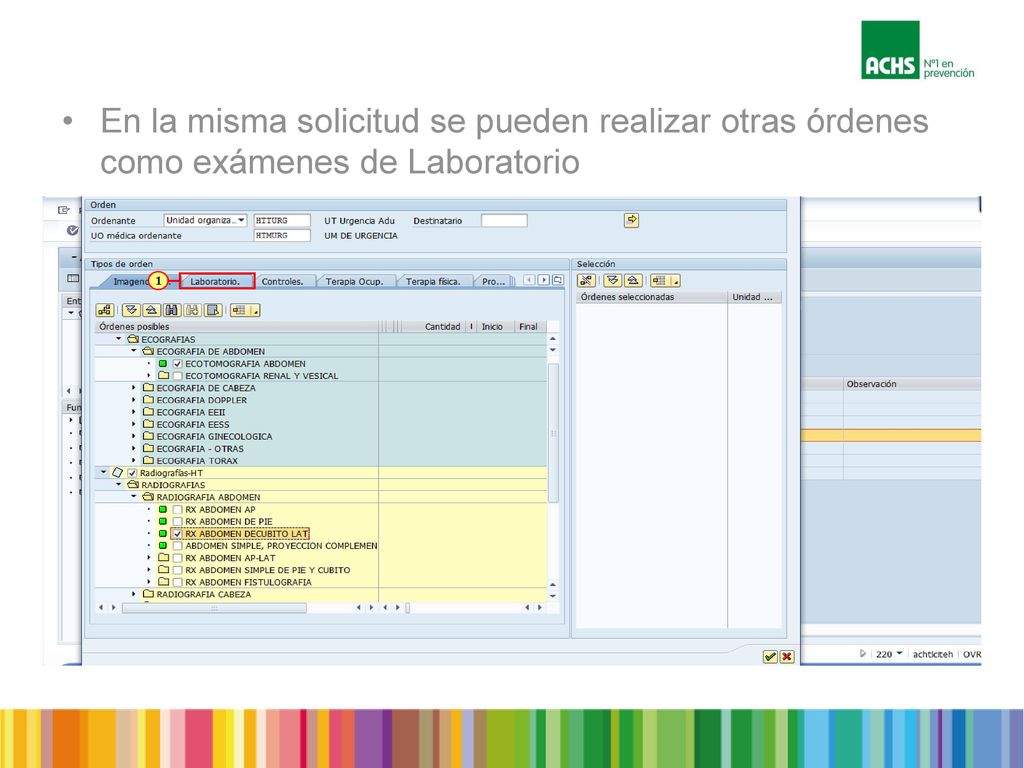
Task: Expand RADIOGRAFIA CABEZA node
Action: [x=134, y=594]
